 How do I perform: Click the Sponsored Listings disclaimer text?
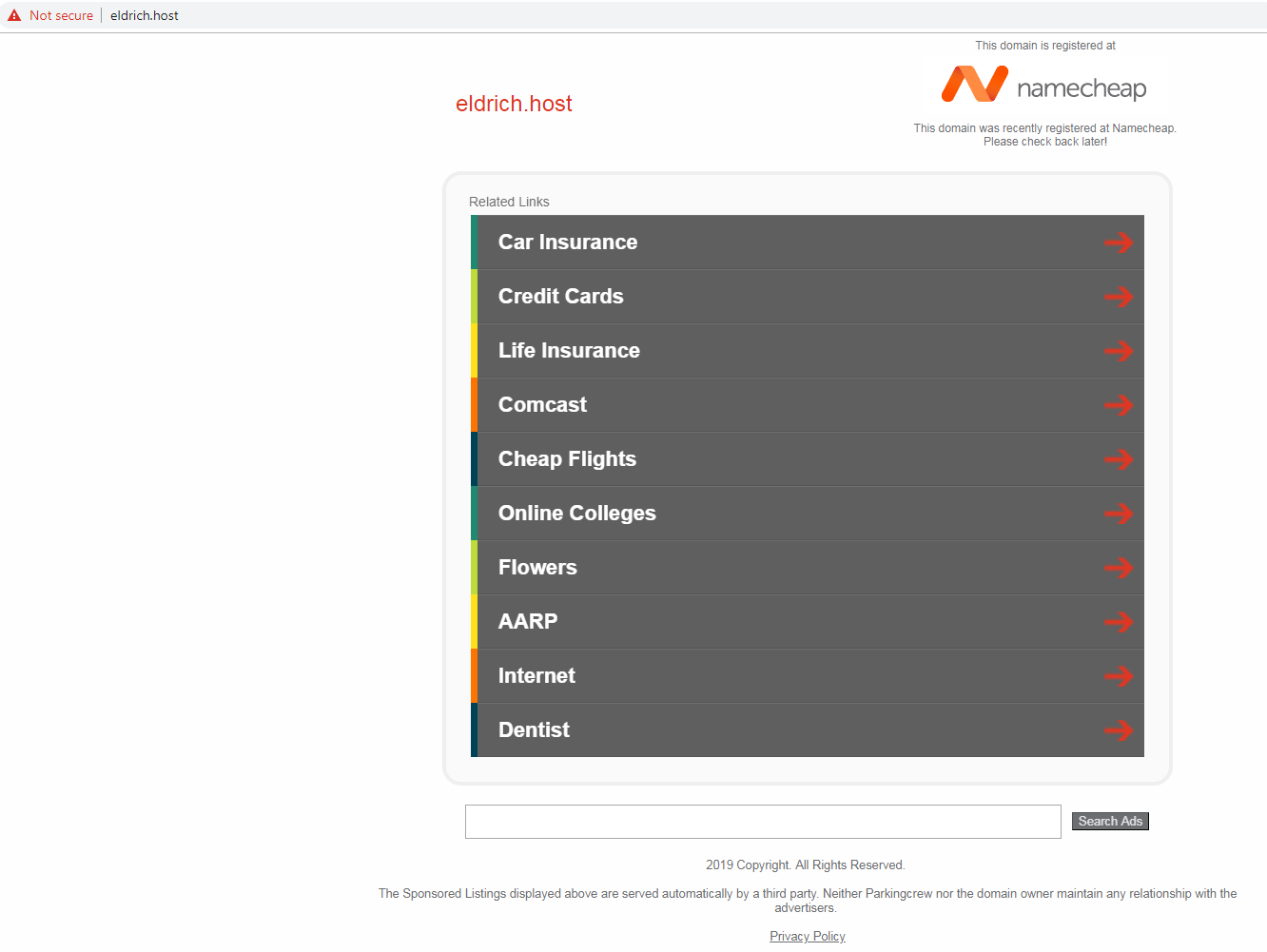(x=808, y=901)
